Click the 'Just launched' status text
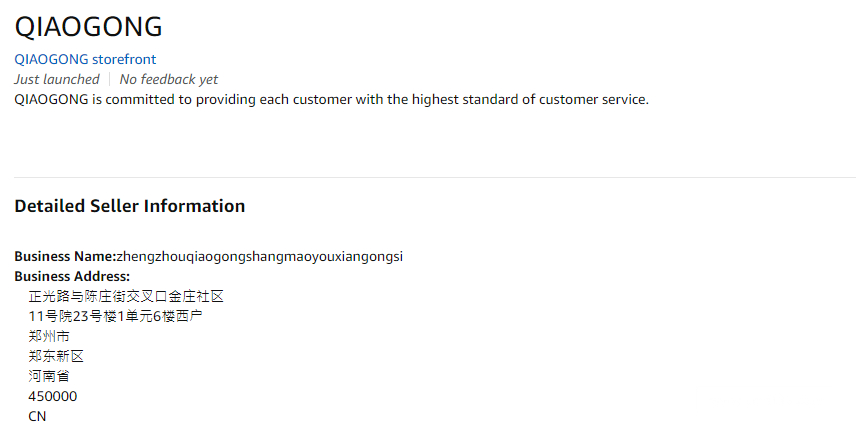 click(57, 79)
